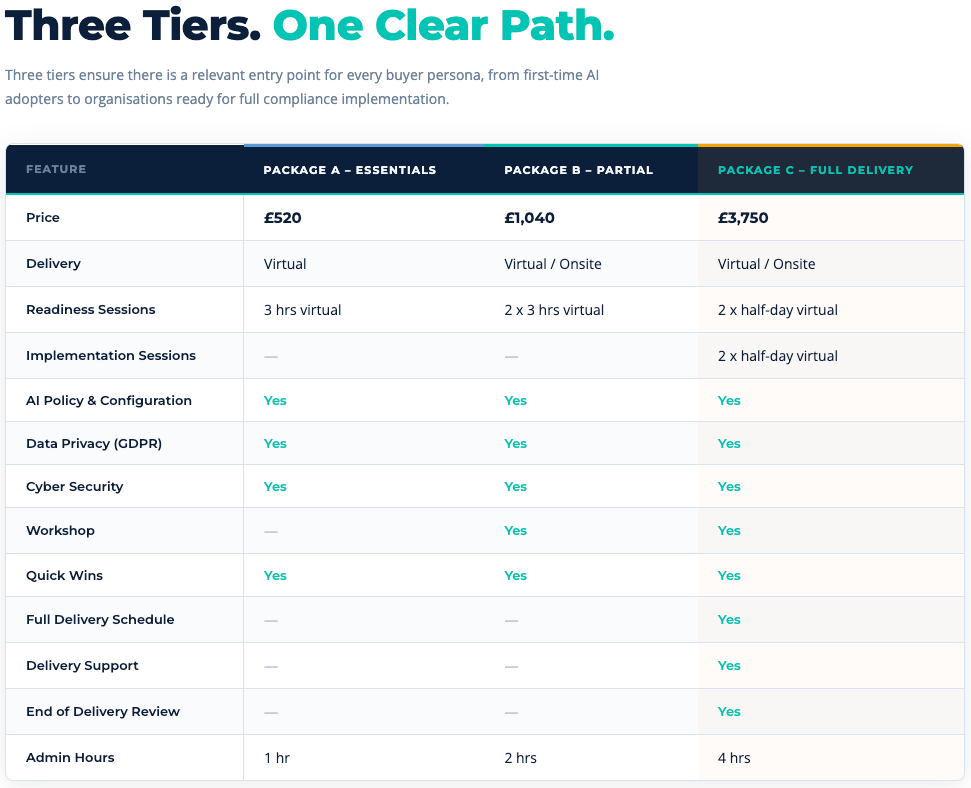Click the Data Privacy (GDPR) row label
Image resolution: width=971 pixels, height=788 pixels.
[x=94, y=444]
